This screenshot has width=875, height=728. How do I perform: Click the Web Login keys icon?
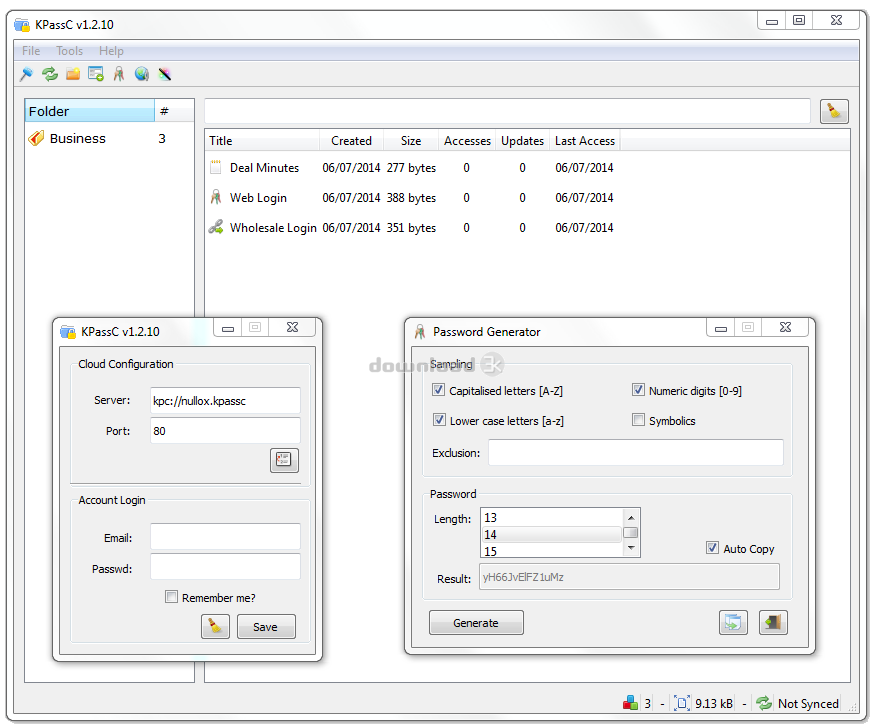(x=216, y=197)
